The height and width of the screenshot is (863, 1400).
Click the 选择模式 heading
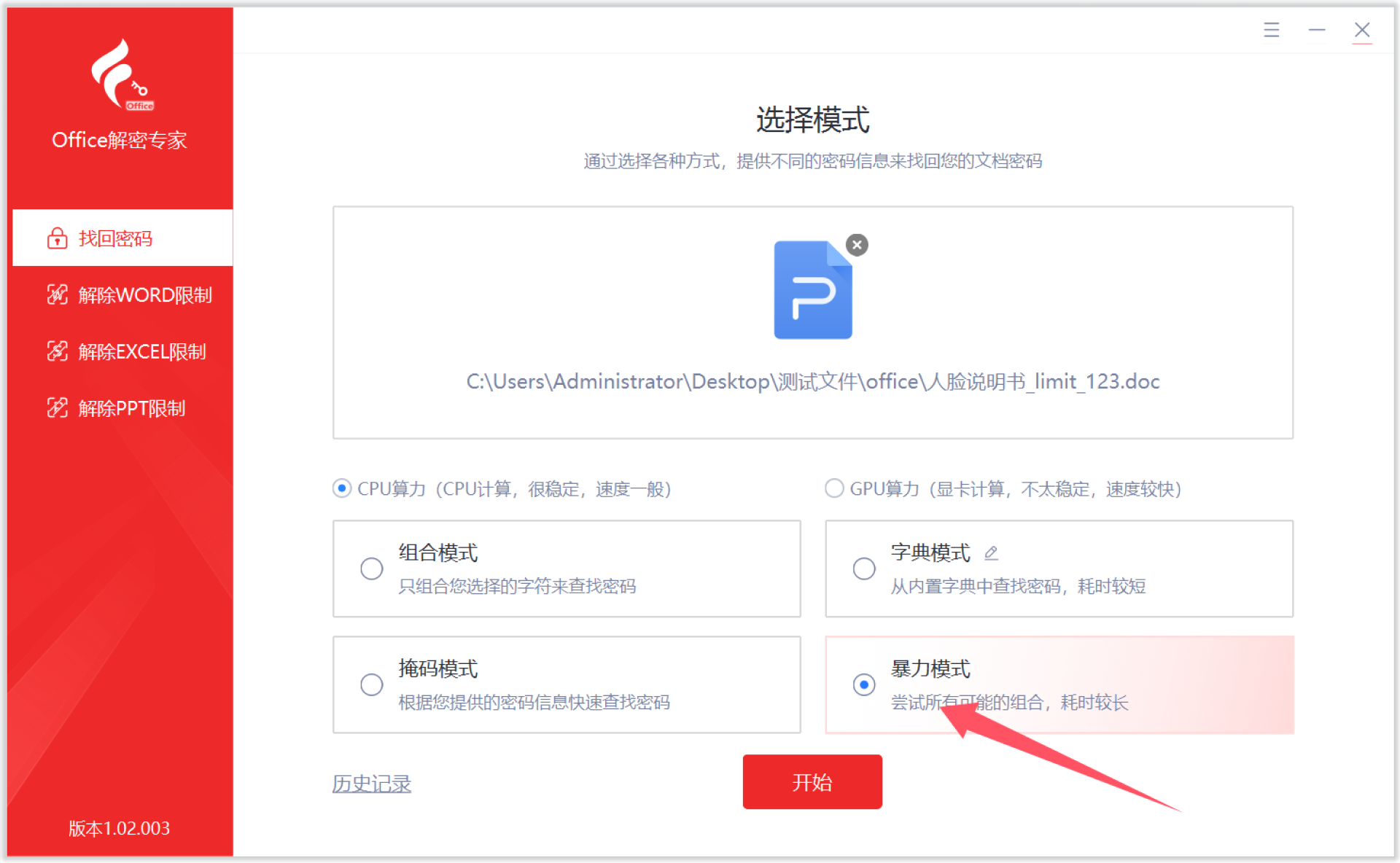(813, 120)
